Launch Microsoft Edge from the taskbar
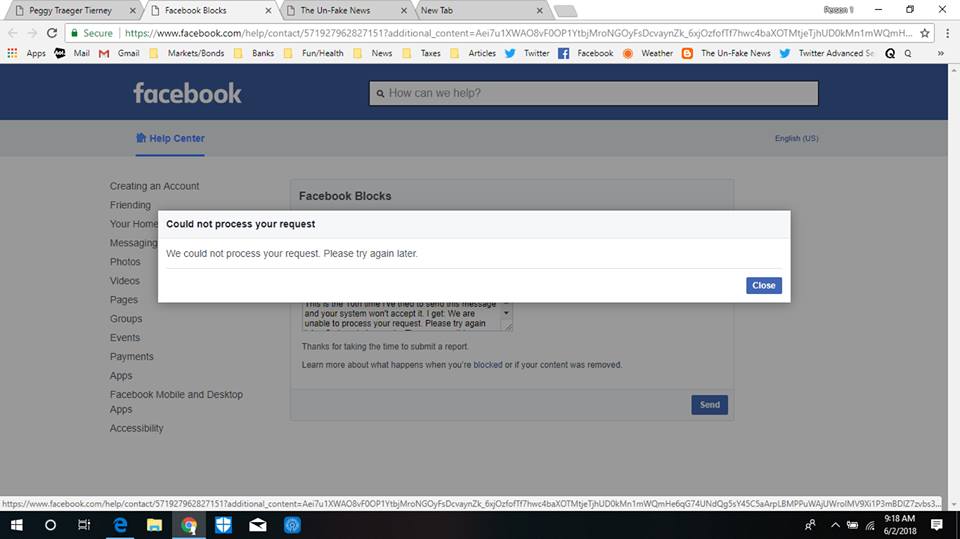The height and width of the screenshot is (539, 960). [120, 525]
